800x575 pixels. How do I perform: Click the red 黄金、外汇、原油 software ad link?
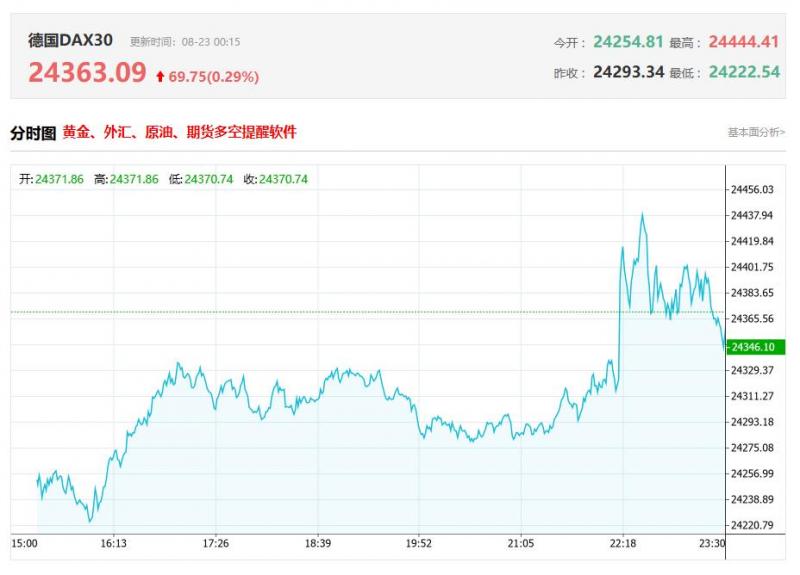[180, 132]
